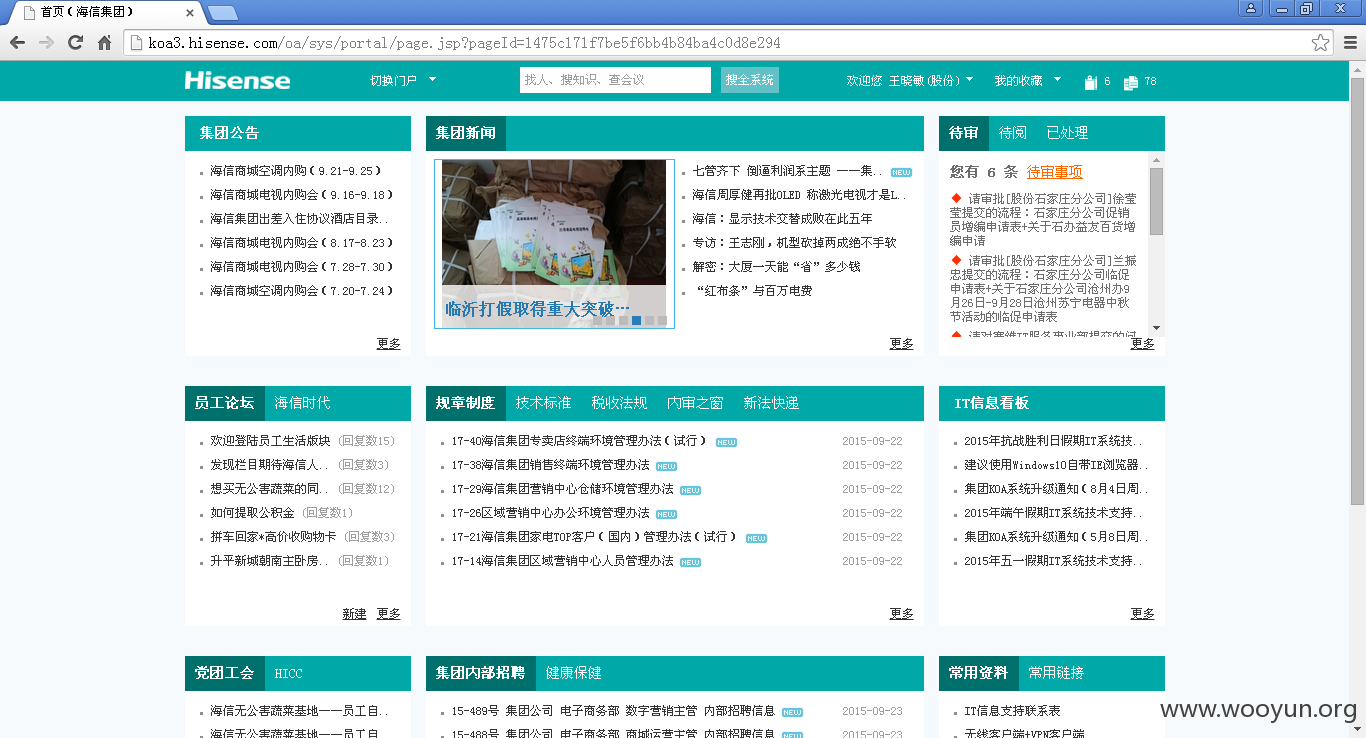Viewport: 1366px width, 738px height.
Task: Click NEW badge next to 15-489号 posting
Action: 792,712
